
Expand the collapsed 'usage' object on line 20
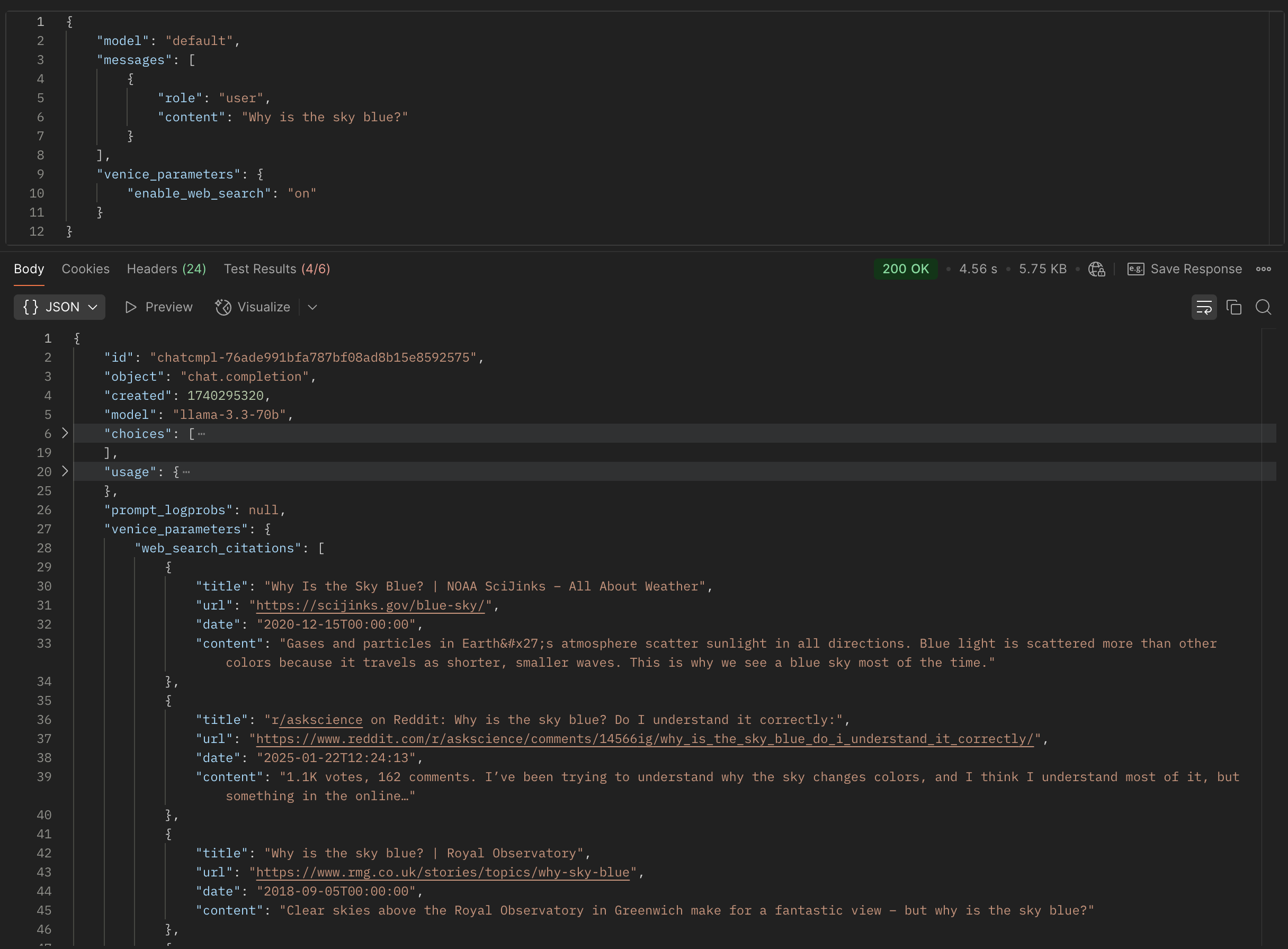coord(66,472)
